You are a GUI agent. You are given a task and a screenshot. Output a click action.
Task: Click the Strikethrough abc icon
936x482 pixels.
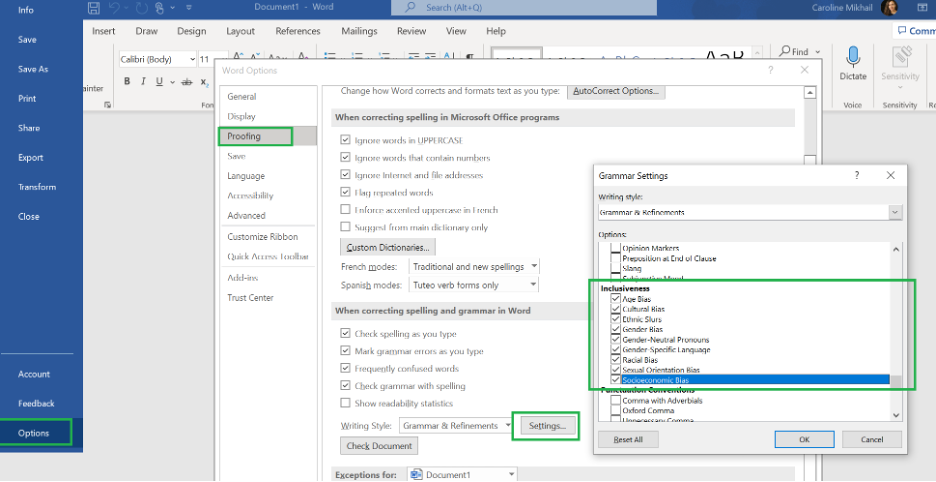tap(187, 82)
